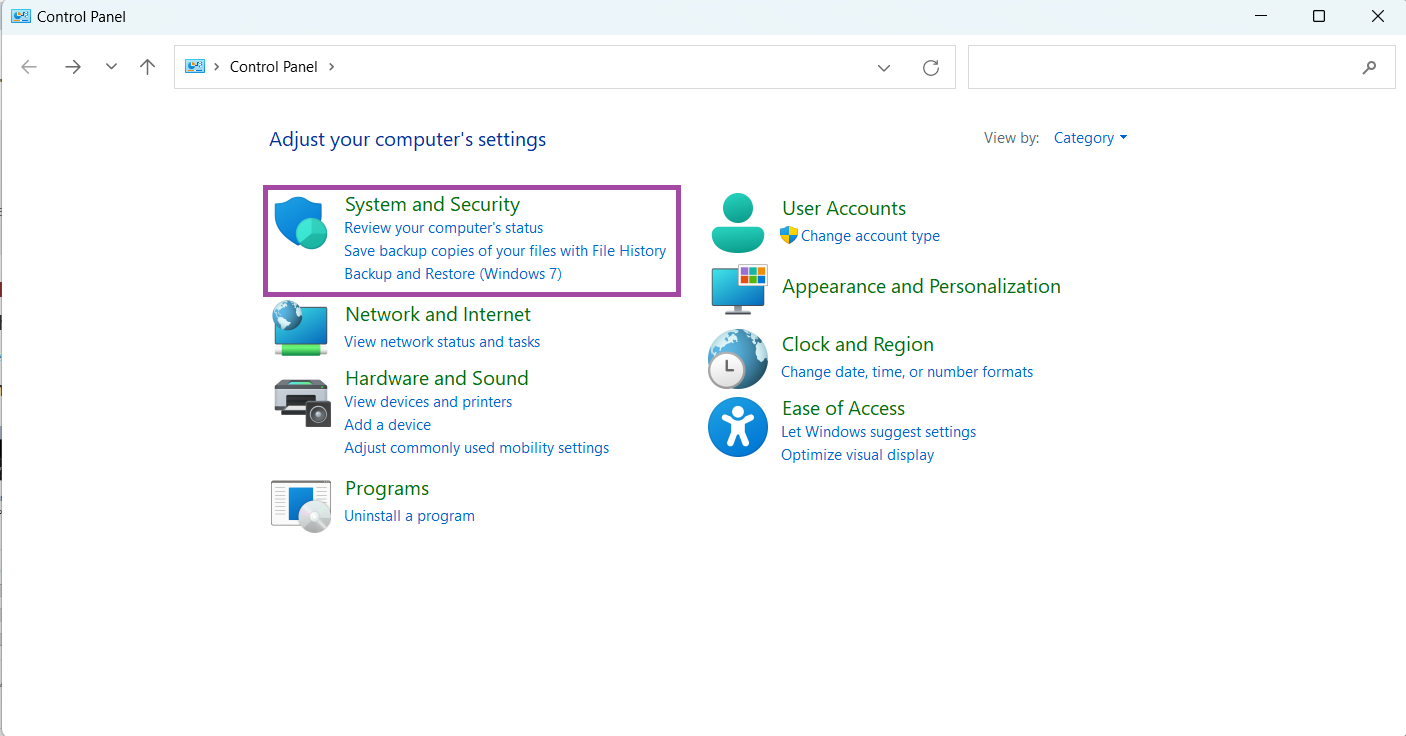Open the System and Security shield icon
This screenshot has height=736, width=1406.
click(x=301, y=223)
